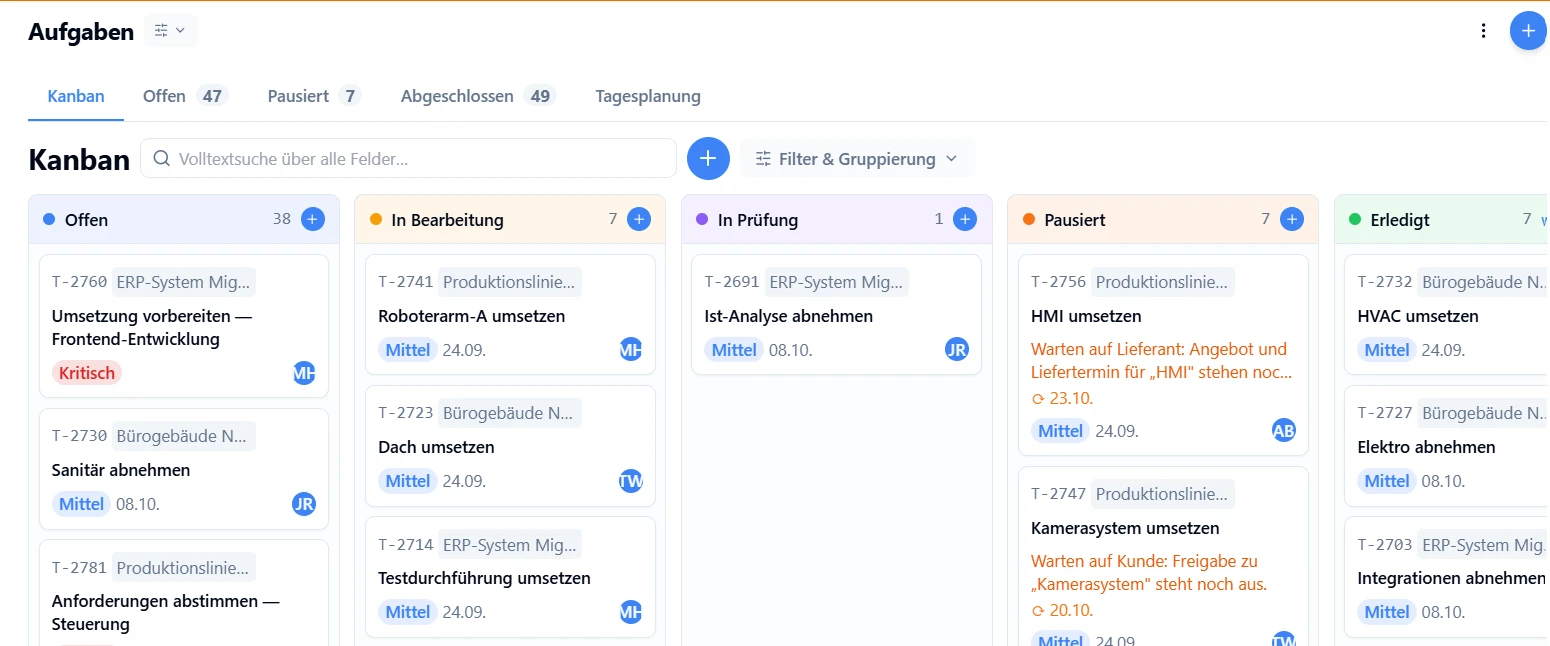Click task ID T-2747

(1059, 494)
